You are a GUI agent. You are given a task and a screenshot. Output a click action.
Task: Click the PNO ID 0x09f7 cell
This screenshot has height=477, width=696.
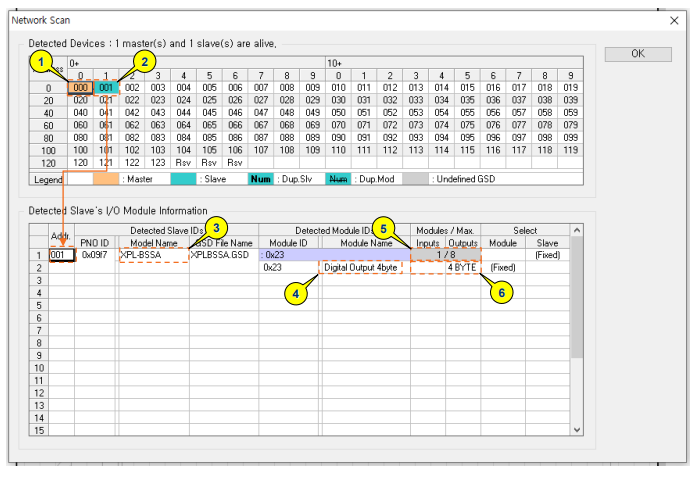click(x=97, y=255)
